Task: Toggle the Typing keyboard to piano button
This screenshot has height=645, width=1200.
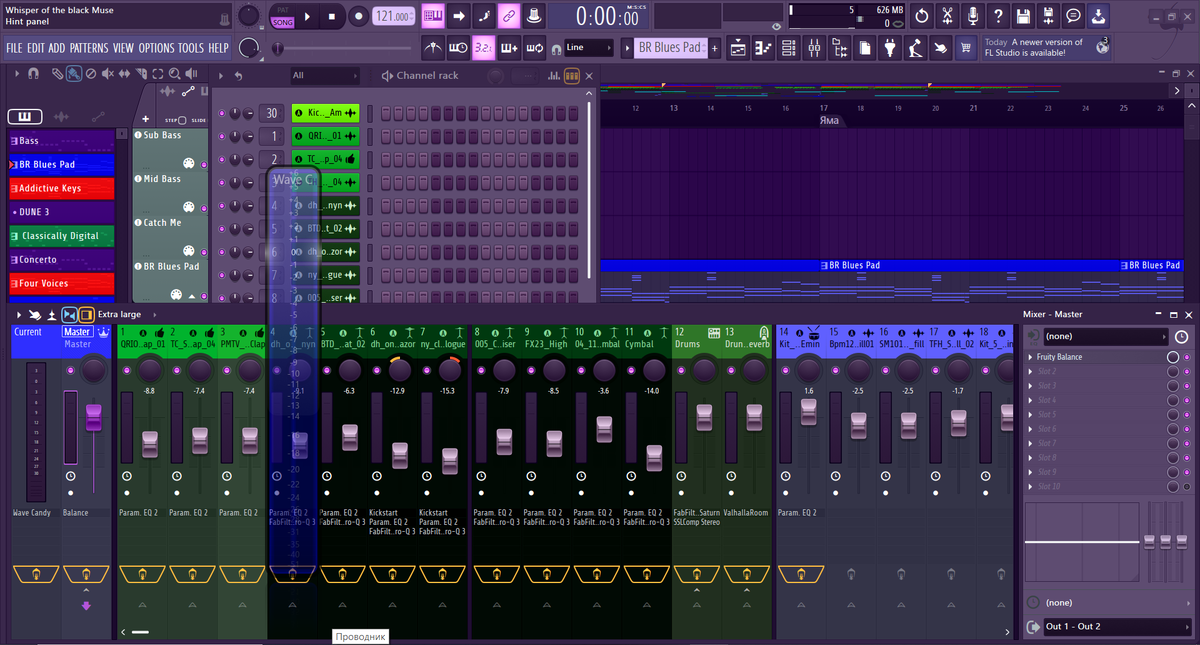Action: (x=433, y=16)
